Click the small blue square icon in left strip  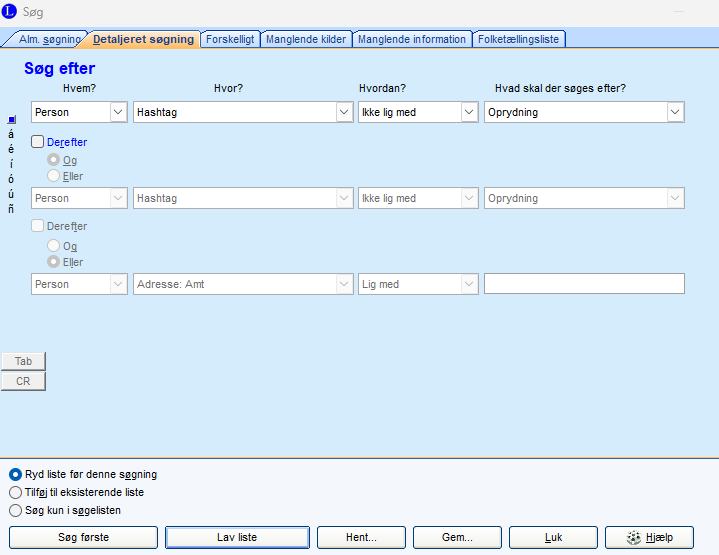coord(11,120)
